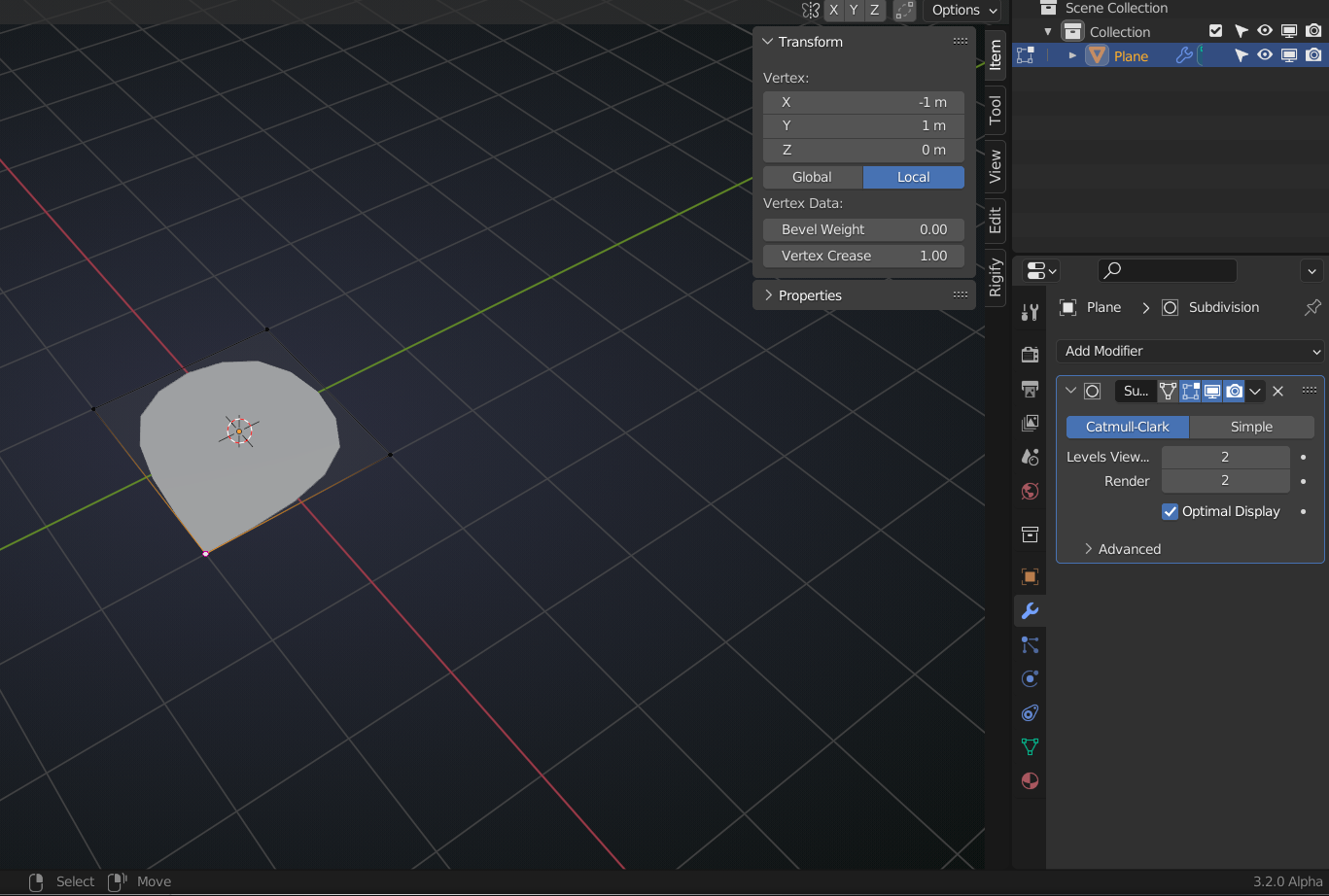Switch to the Edit sidebar tab

(996, 221)
